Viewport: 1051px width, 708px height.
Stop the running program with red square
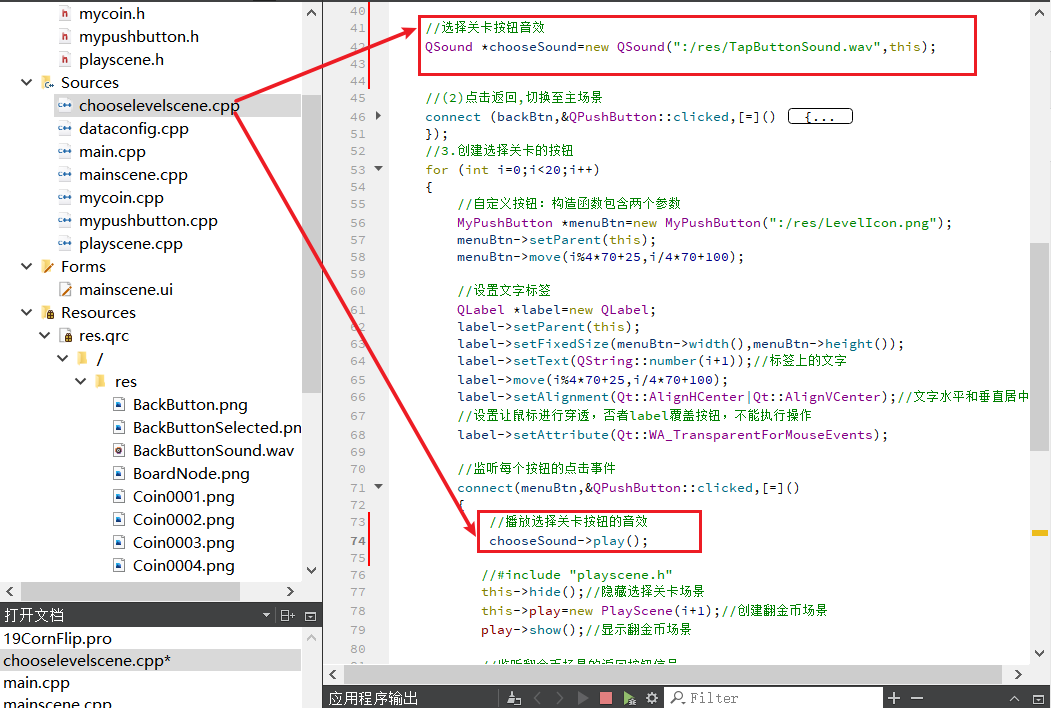point(606,698)
